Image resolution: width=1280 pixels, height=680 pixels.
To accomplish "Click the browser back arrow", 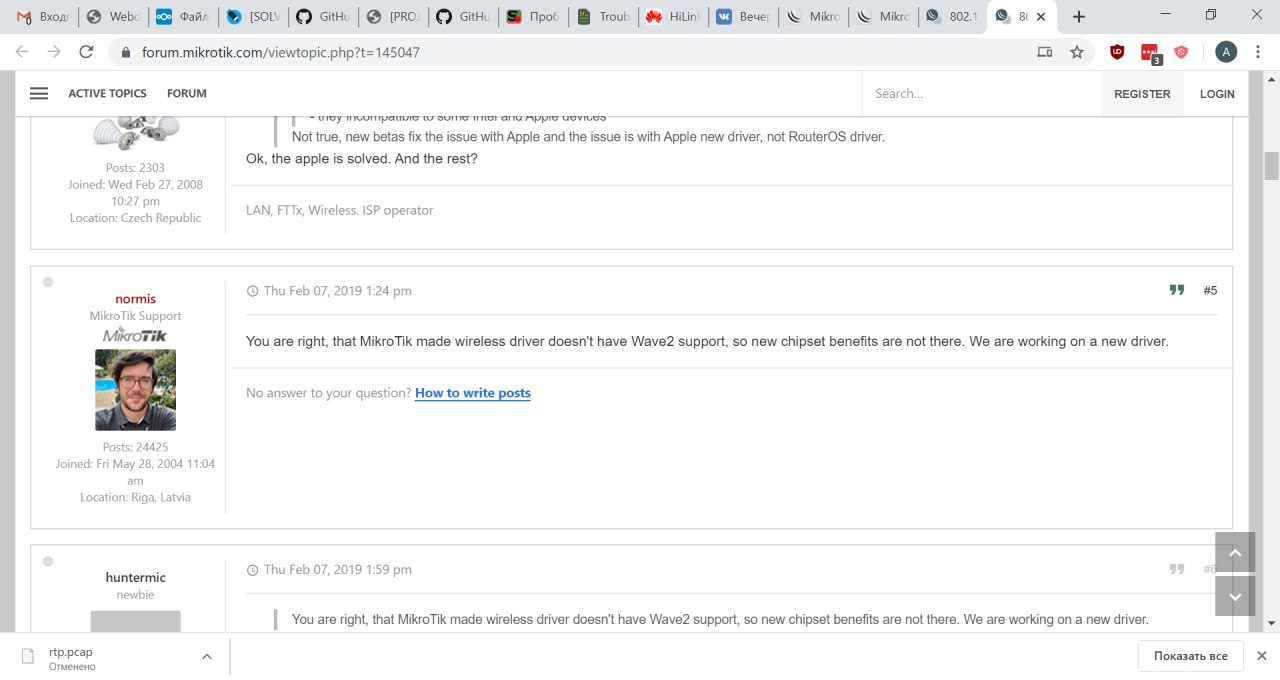I will pyautogui.click(x=23, y=52).
